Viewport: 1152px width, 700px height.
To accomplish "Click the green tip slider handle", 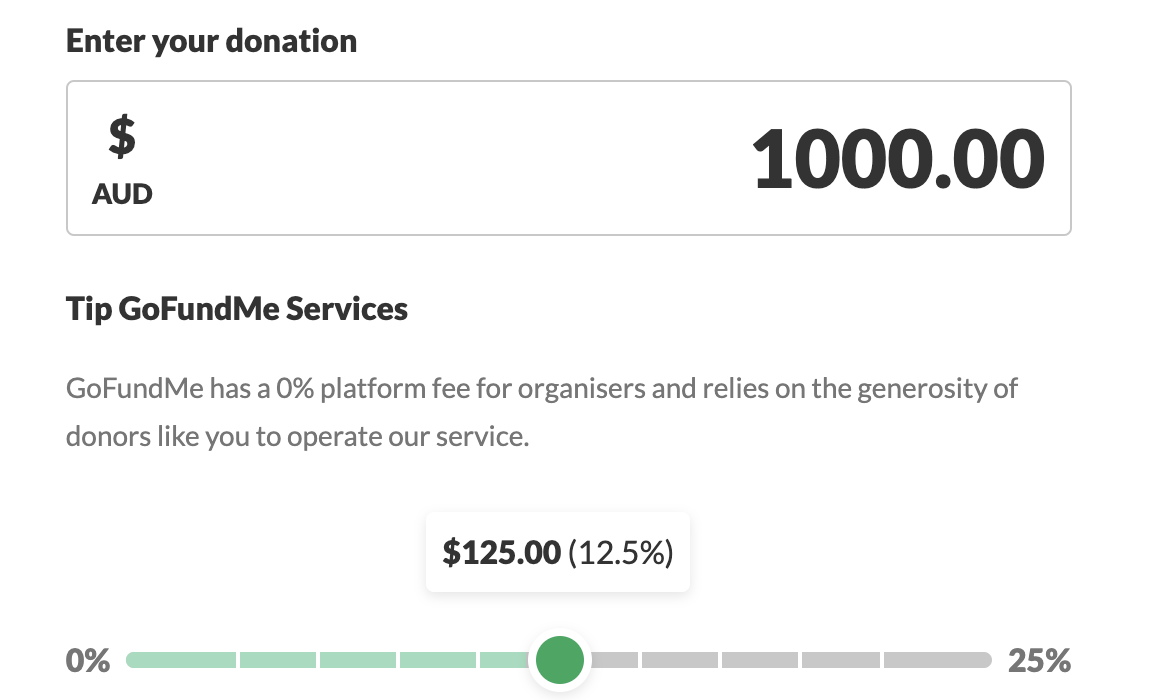I will pos(560,660).
